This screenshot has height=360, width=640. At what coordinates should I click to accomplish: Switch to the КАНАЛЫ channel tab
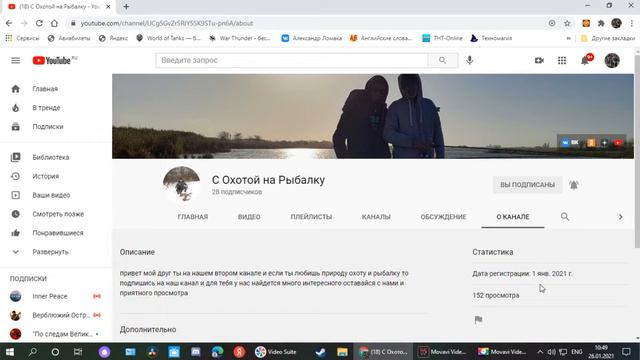tap(376, 217)
